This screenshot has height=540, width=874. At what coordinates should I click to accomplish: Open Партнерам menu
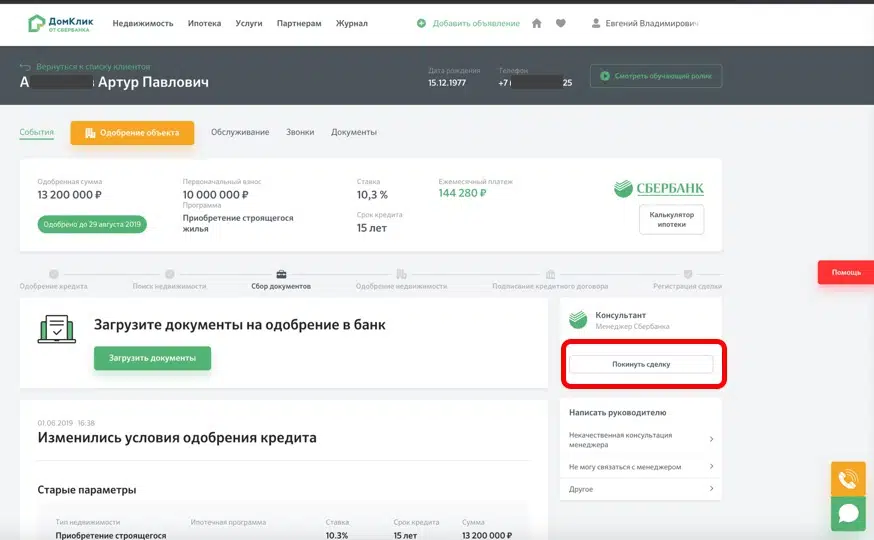[299, 23]
